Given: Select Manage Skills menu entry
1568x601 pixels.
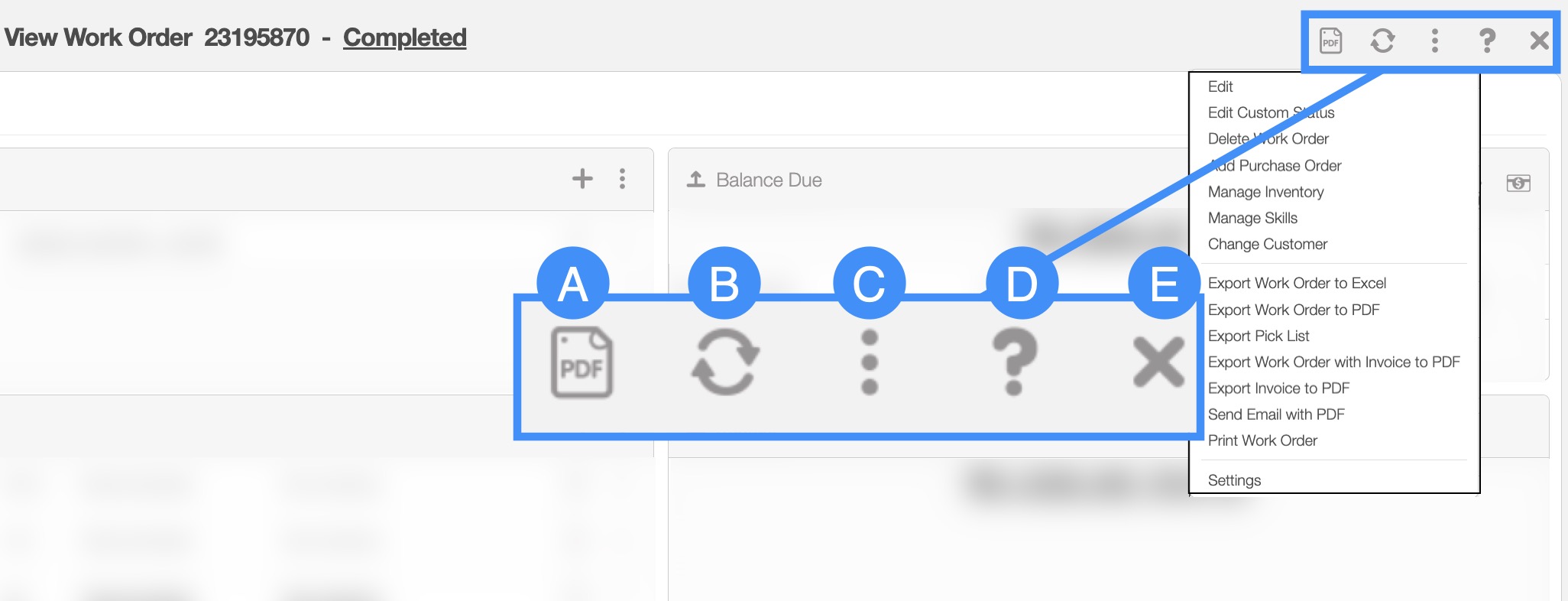Looking at the screenshot, I should coord(1252,218).
